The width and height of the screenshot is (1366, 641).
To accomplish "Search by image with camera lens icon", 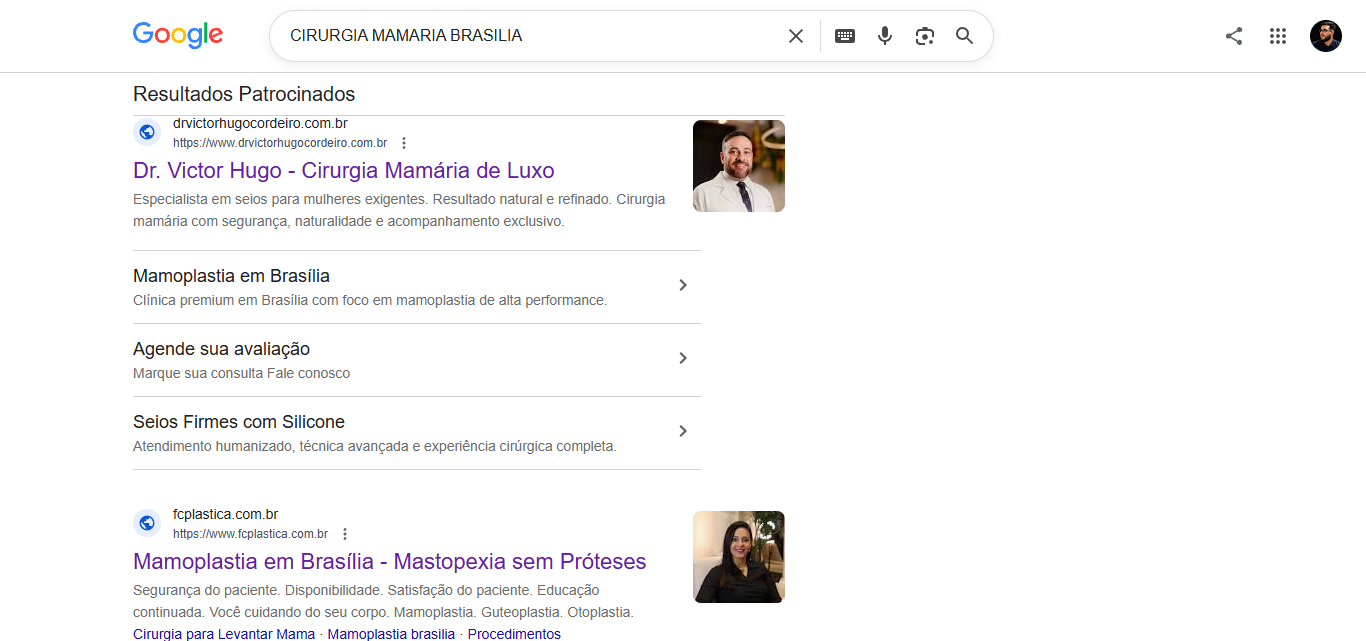I will pos(925,36).
